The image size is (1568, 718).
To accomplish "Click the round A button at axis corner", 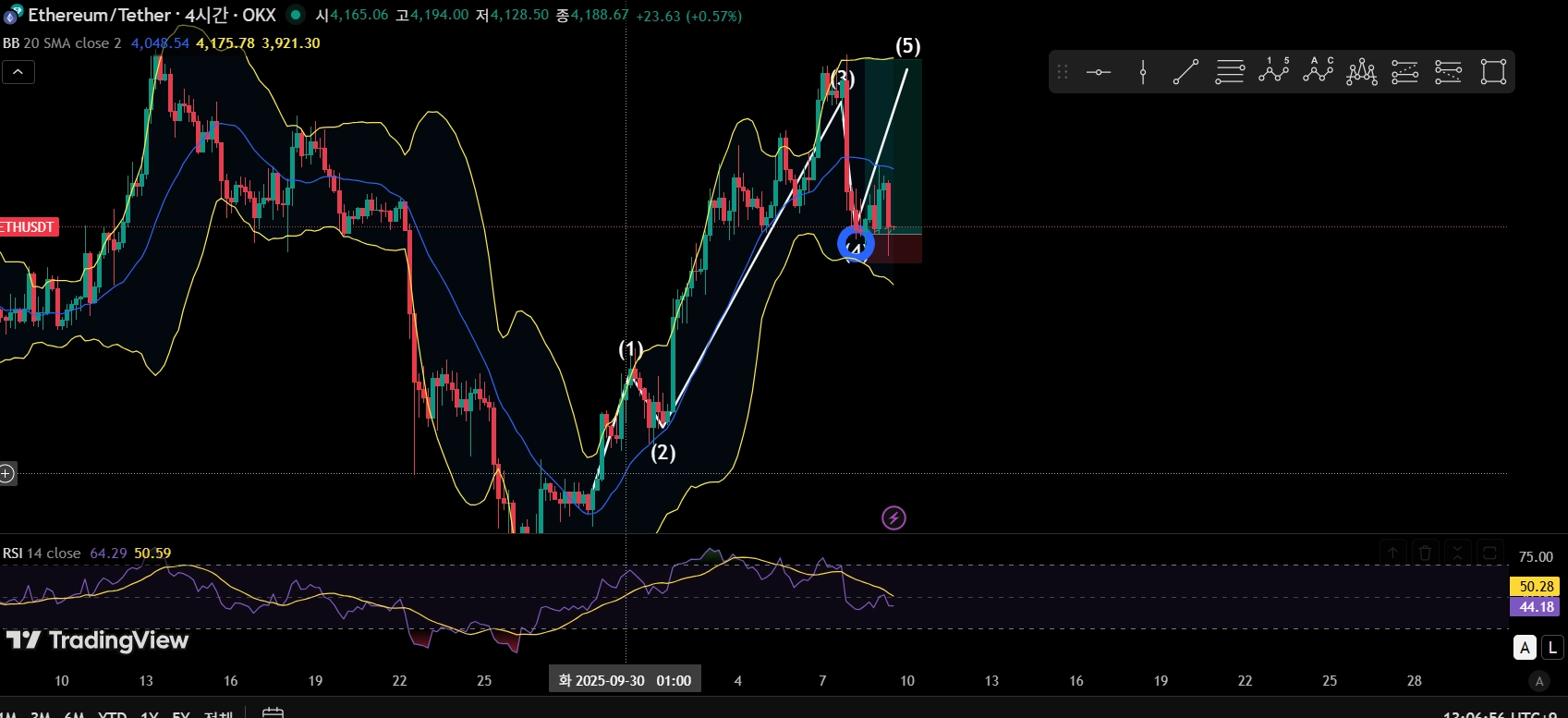I will pyautogui.click(x=1538, y=681).
